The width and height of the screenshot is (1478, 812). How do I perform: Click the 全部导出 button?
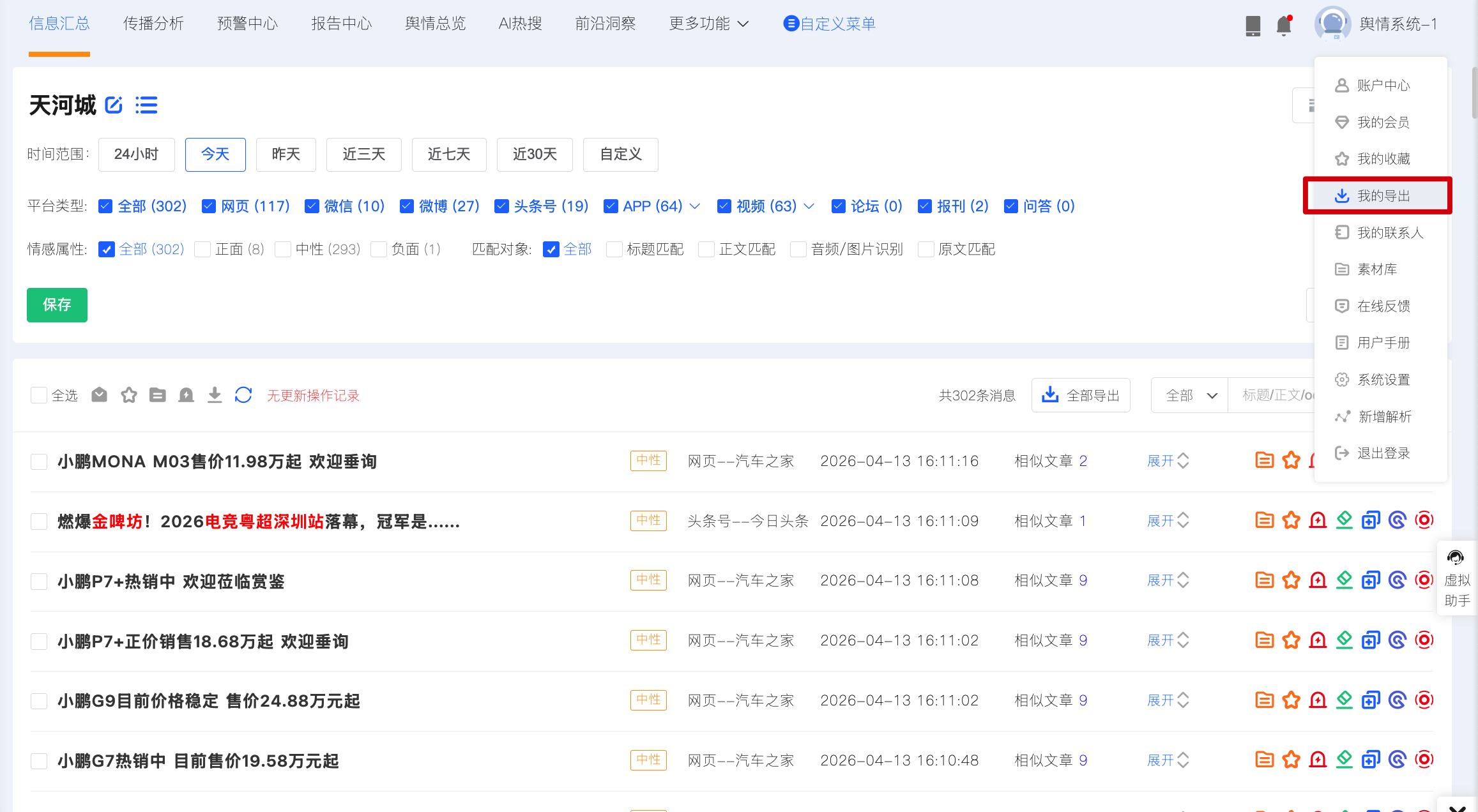pos(1081,395)
